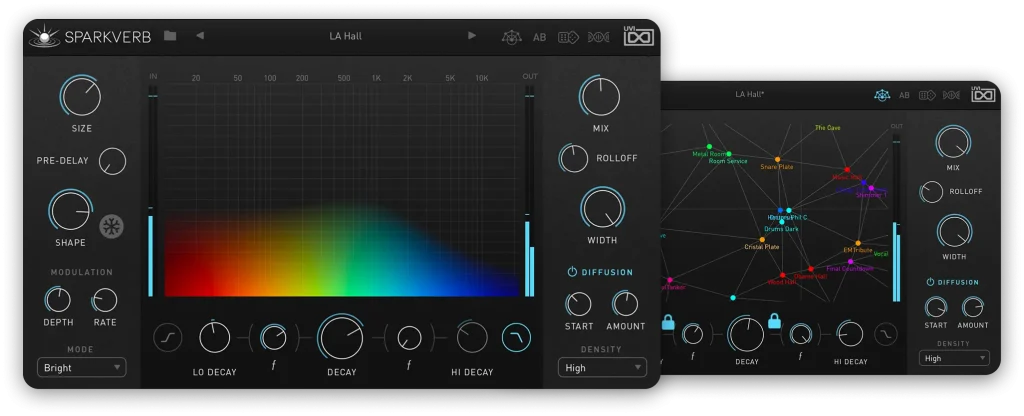Click the LA Hall preset name
This screenshot has height=416, width=1024.
point(344,36)
